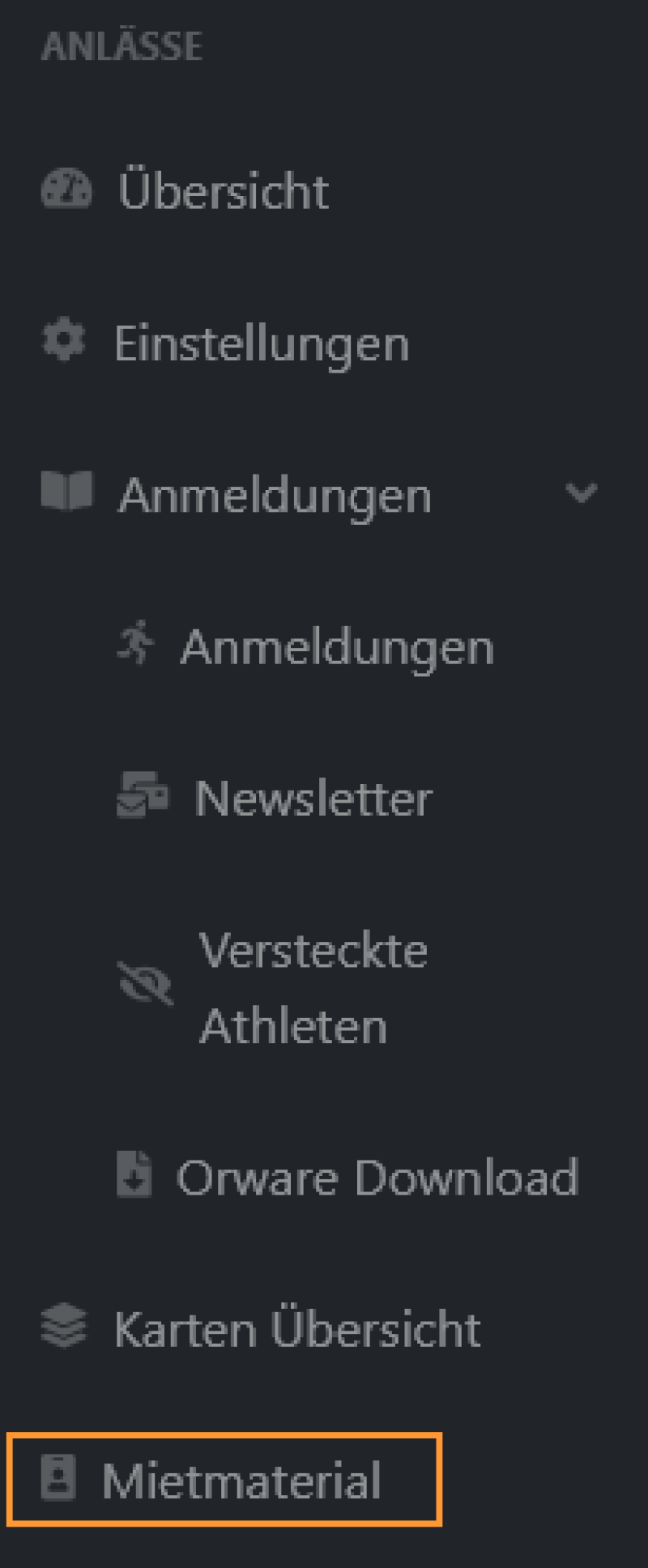Screen dimensions: 648x1568
Task: Click the crossed-out eye icon
Action: pos(145,983)
